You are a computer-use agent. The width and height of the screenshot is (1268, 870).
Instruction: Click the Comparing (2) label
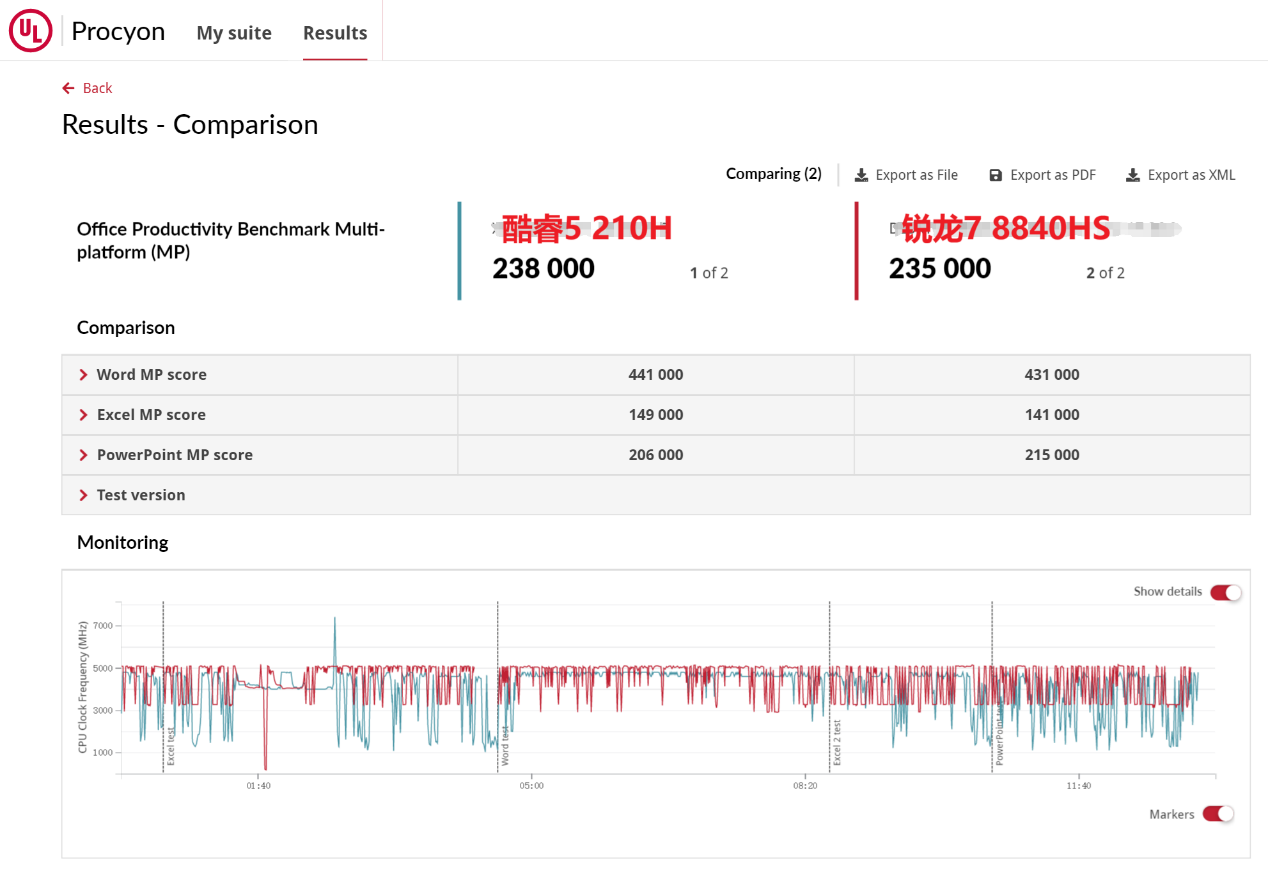click(x=773, y=174)
